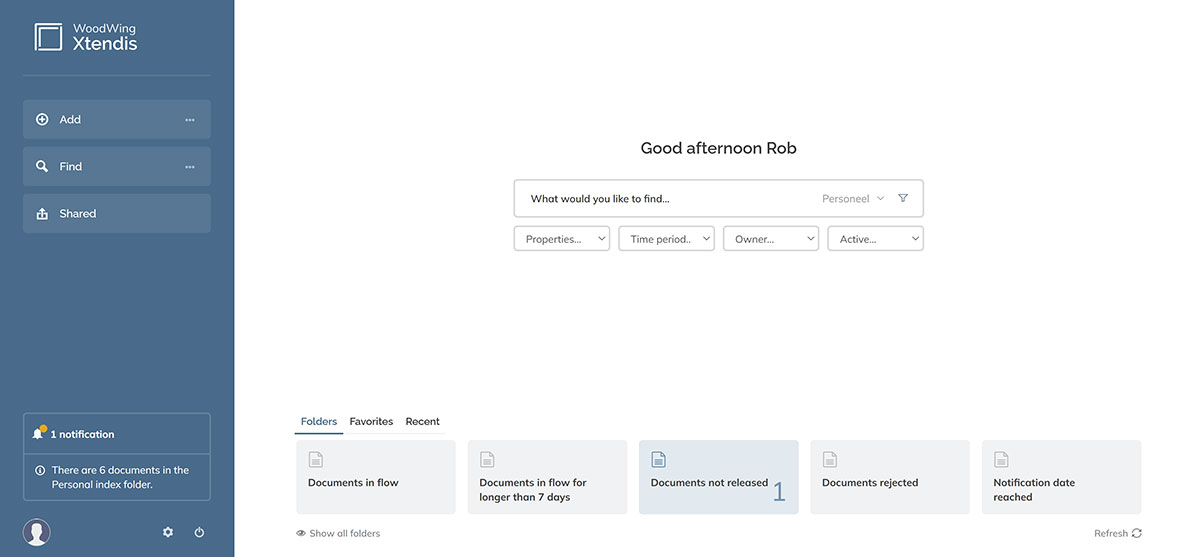This screenshot has height=557, width=1200.
Task: Open the Active status dropdown
Action: pos(875,239)
